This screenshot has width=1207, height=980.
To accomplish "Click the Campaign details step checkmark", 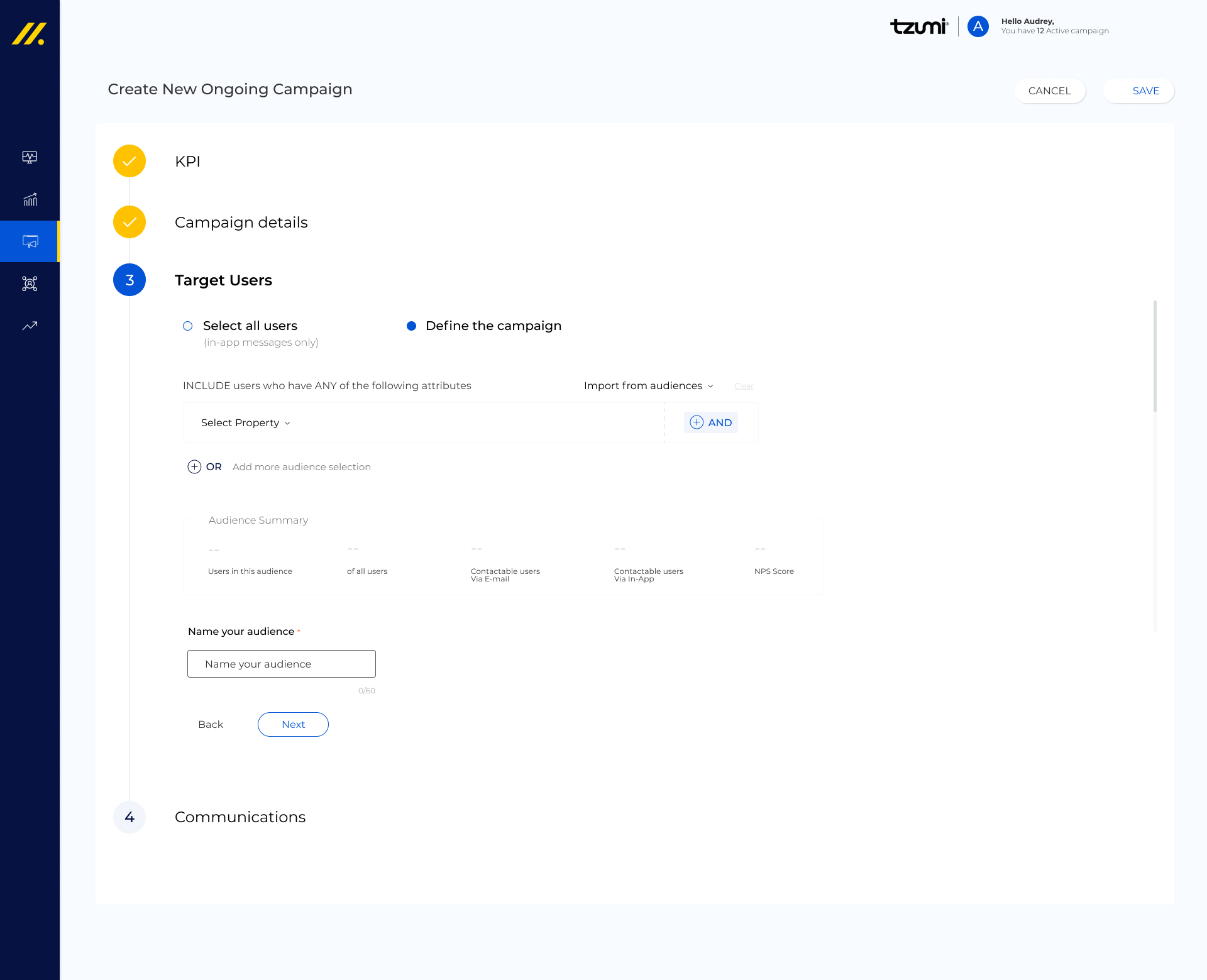I will pyautogui.click(x=130, y=223).
